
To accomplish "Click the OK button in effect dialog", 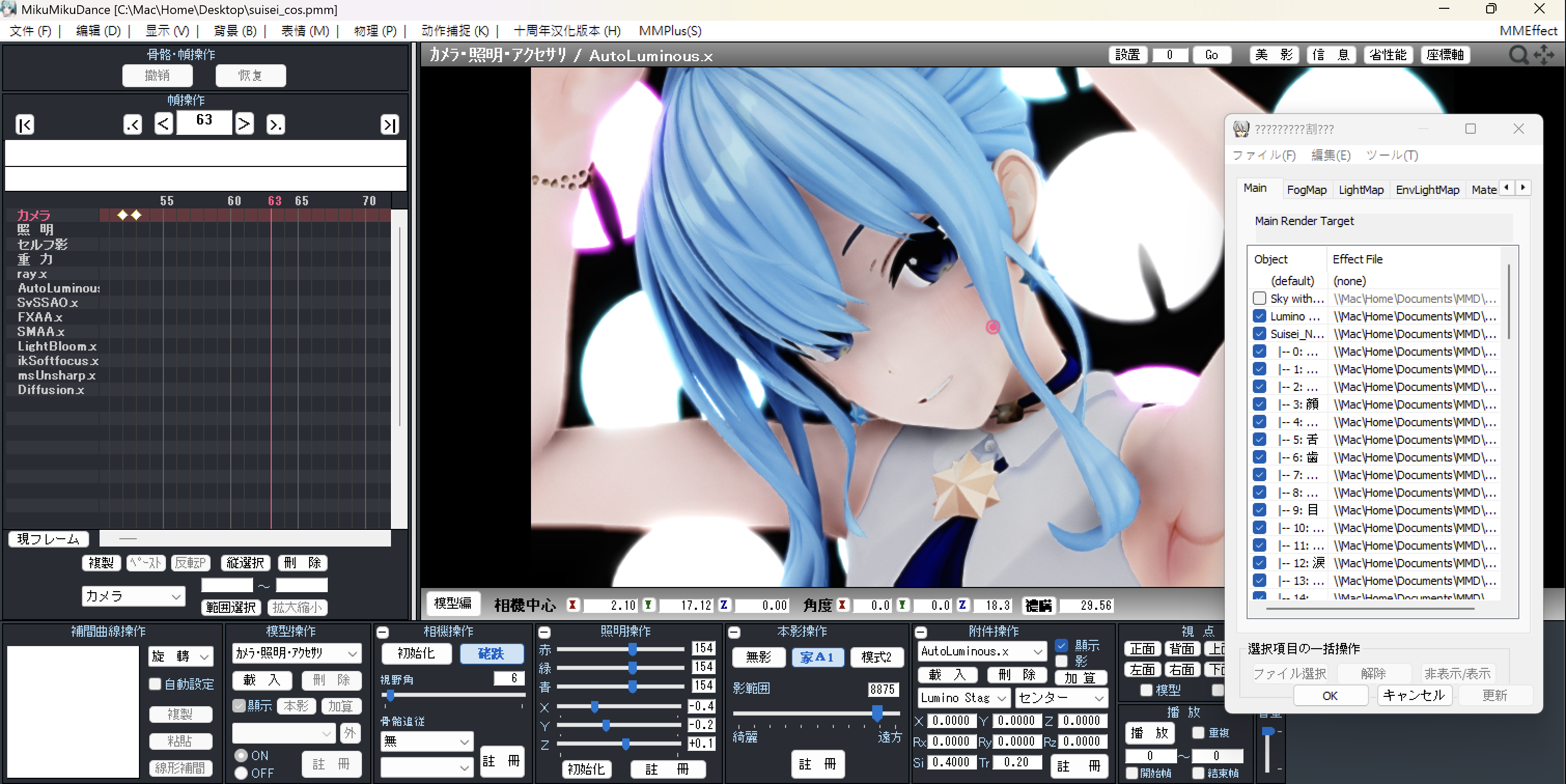I will (1330, 695).
